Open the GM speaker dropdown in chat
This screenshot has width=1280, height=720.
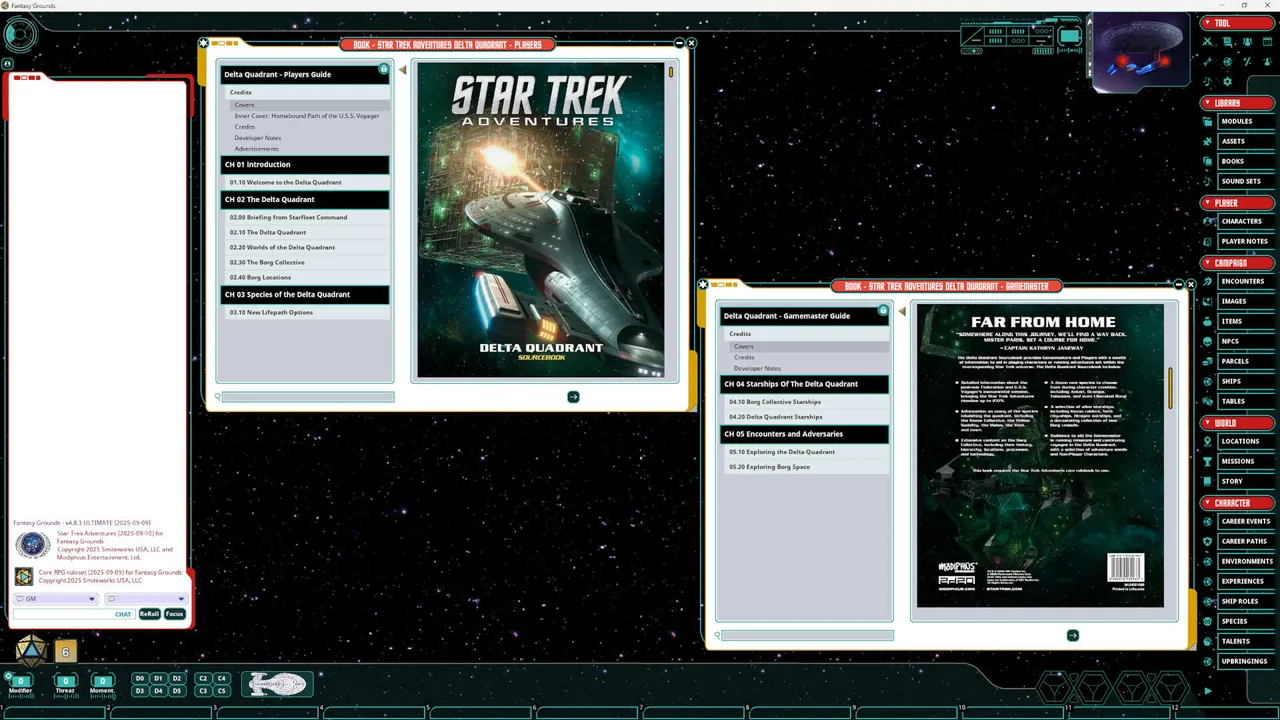pyautogui.click(x=55, y=599)
